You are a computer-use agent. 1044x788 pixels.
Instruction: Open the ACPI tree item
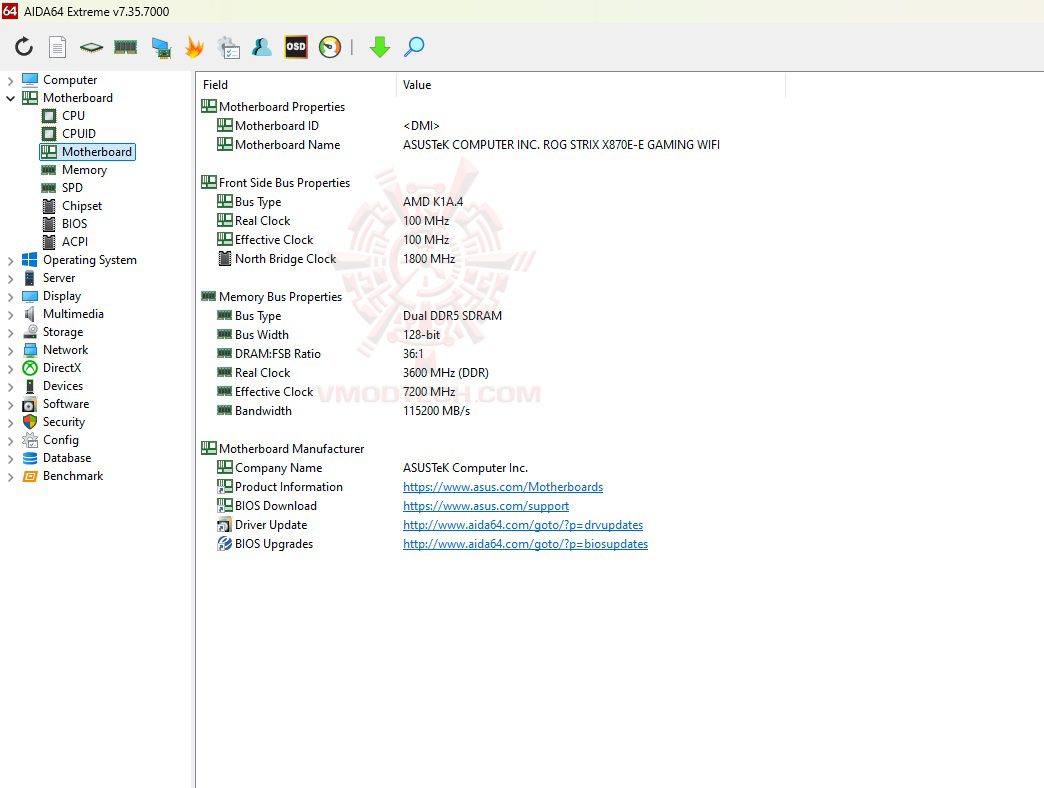point(75,242)
